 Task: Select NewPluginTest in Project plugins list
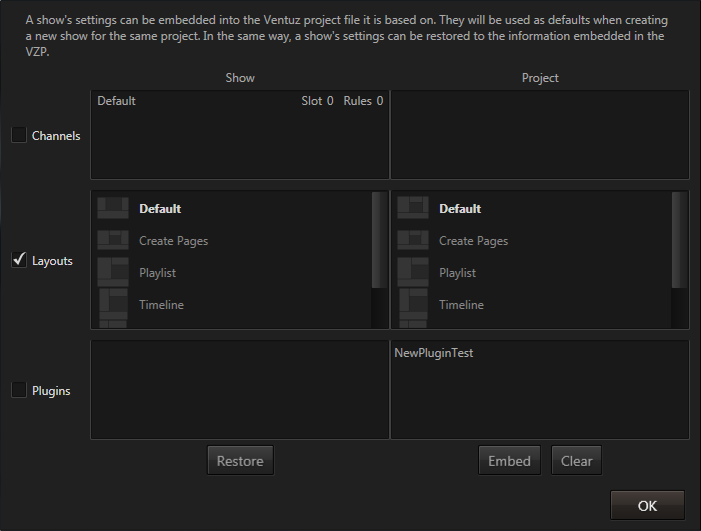(x=433, y=352)
